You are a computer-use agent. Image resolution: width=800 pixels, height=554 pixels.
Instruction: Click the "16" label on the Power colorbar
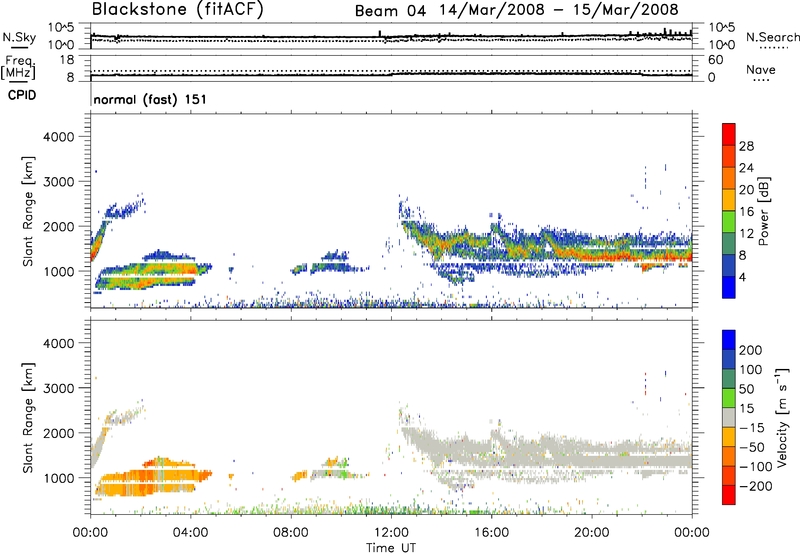[746, 212]
